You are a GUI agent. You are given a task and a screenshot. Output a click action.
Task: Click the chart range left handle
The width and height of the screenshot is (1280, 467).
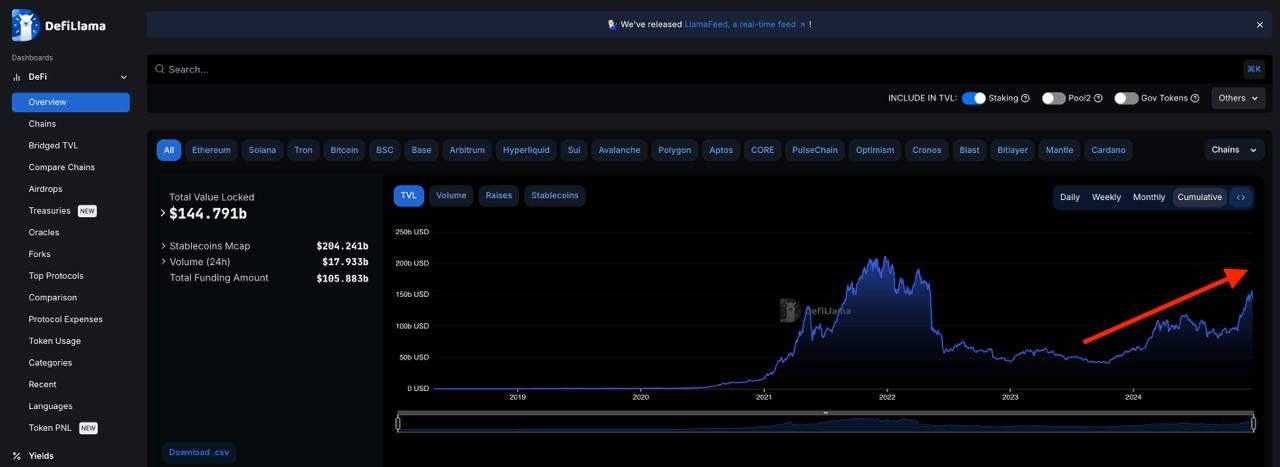(x=398, y=424)
